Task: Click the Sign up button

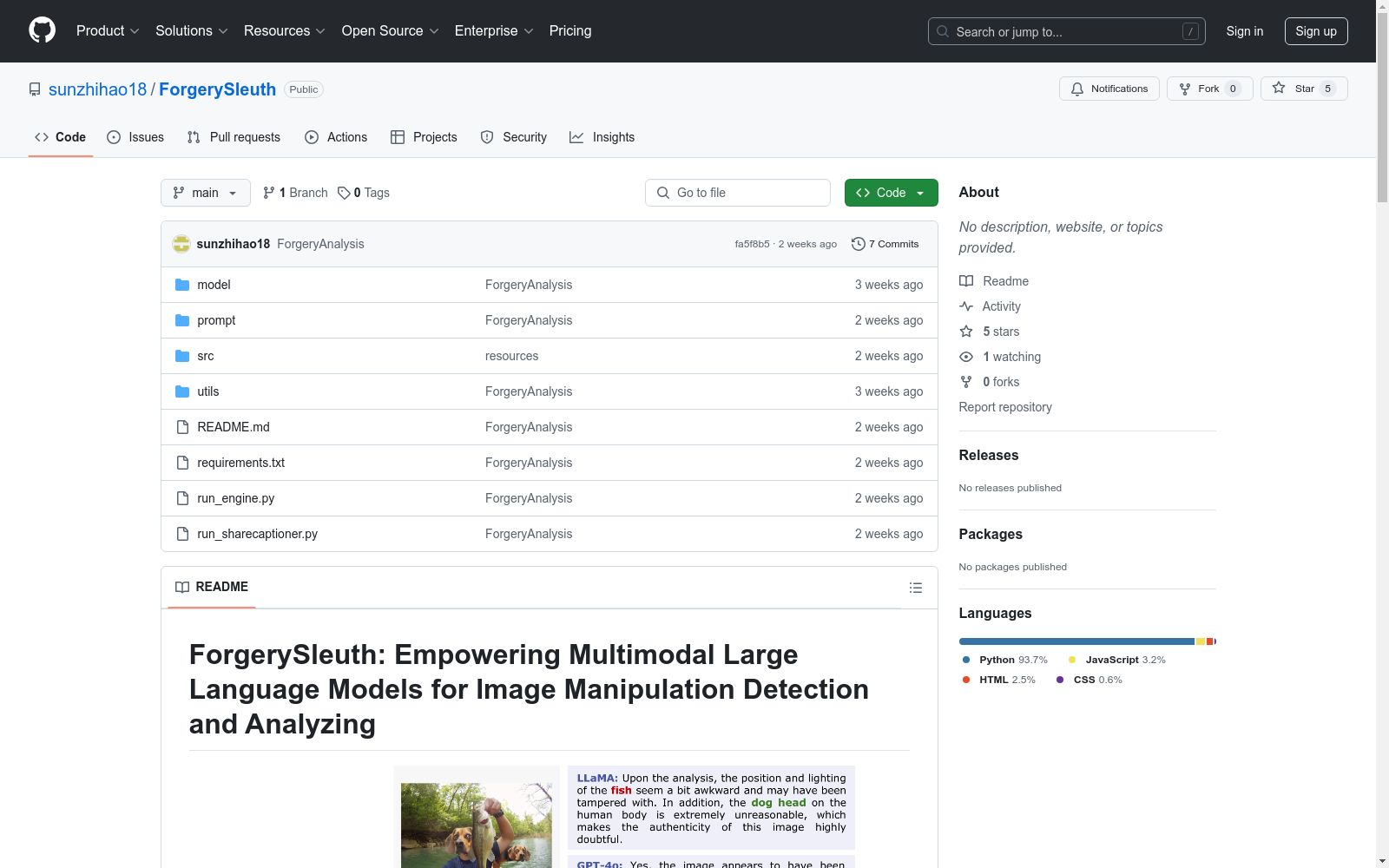Action: pyautogui.click(x=1316, y=31)
